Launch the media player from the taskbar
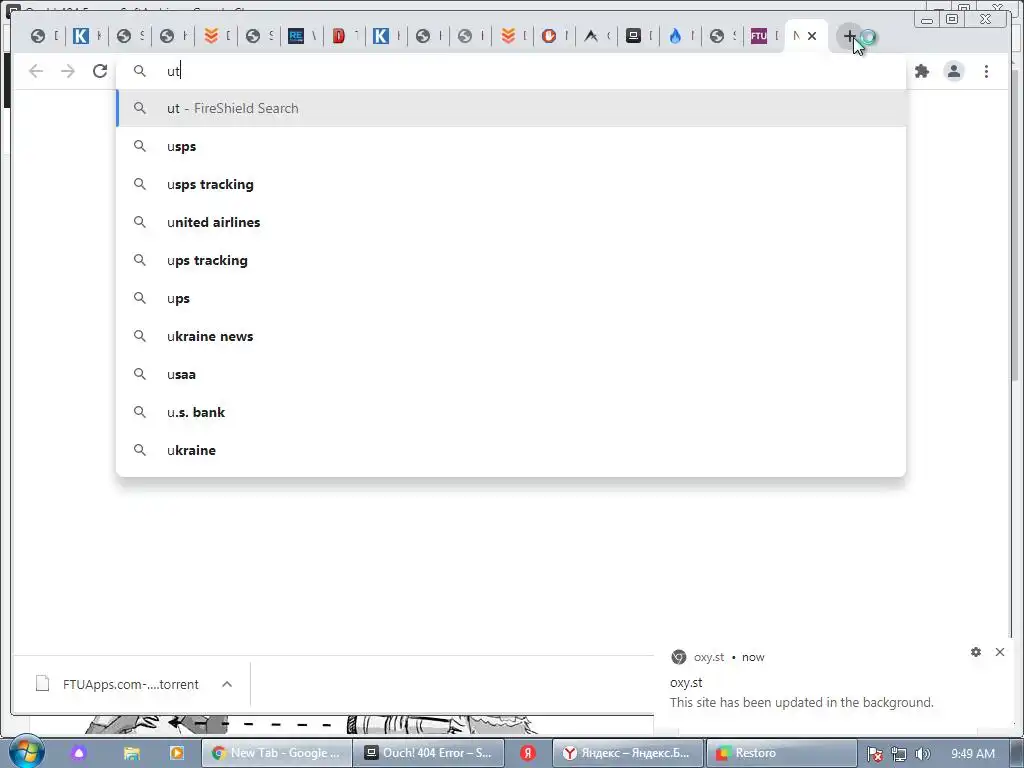 click(x=176, y=753)
